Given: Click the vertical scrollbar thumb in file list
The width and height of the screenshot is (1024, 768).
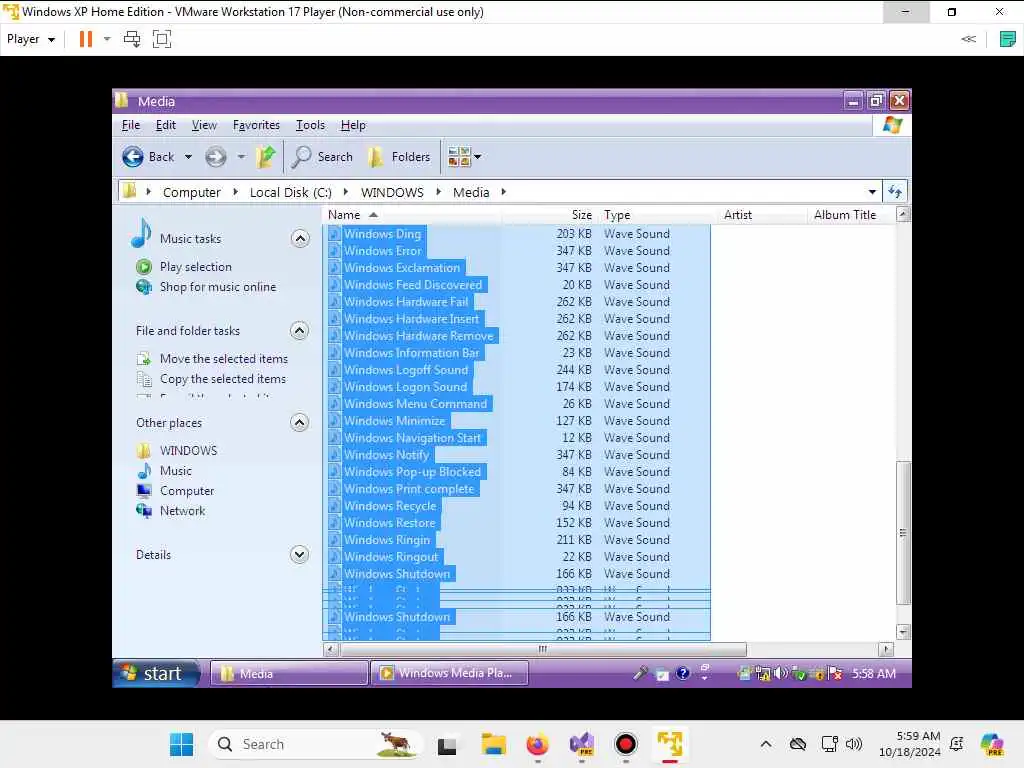Looking at the screenshot, I should click(x=903, y=533).
